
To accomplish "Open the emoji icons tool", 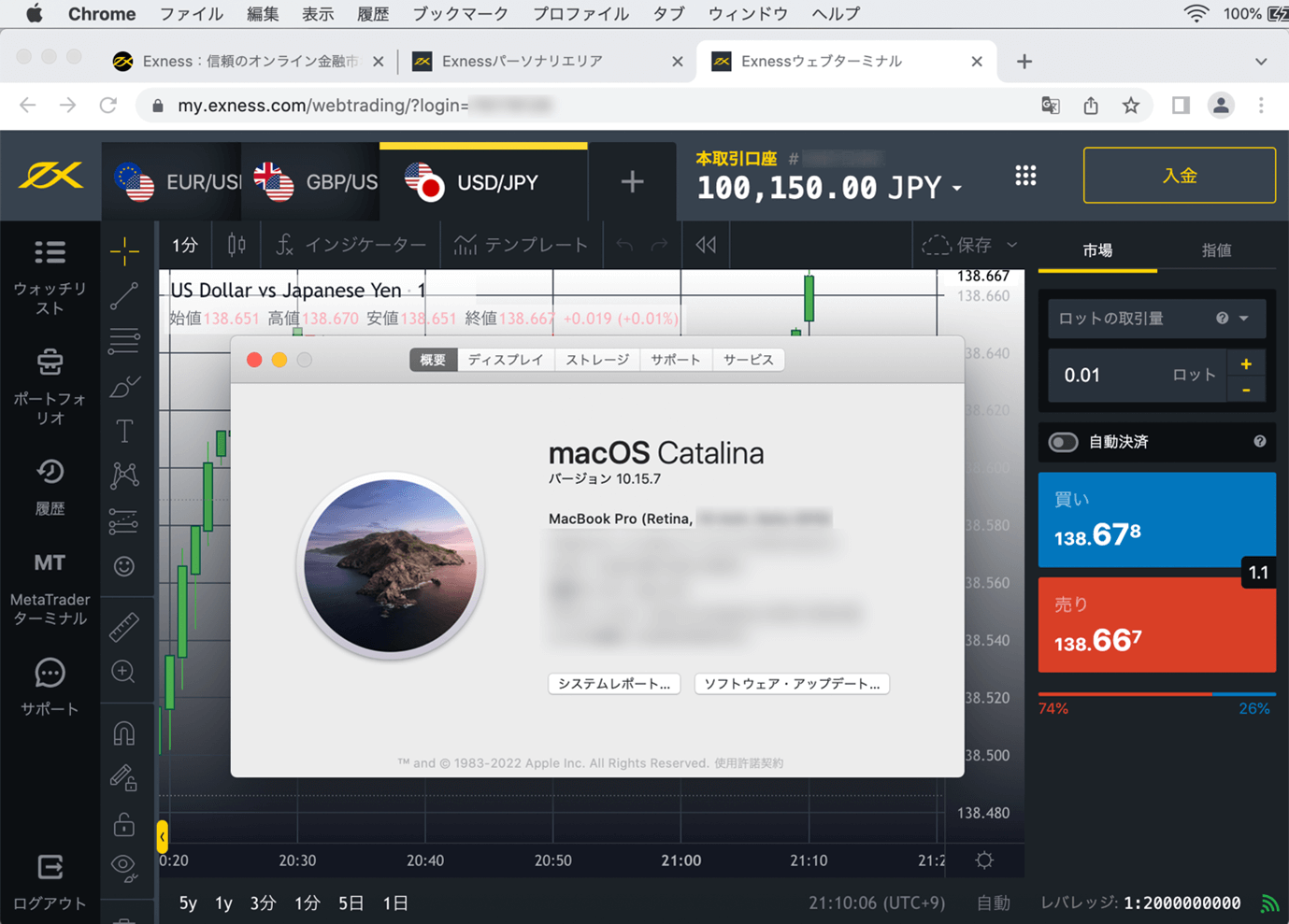I will pyautogui.click(x=124, y=566).
